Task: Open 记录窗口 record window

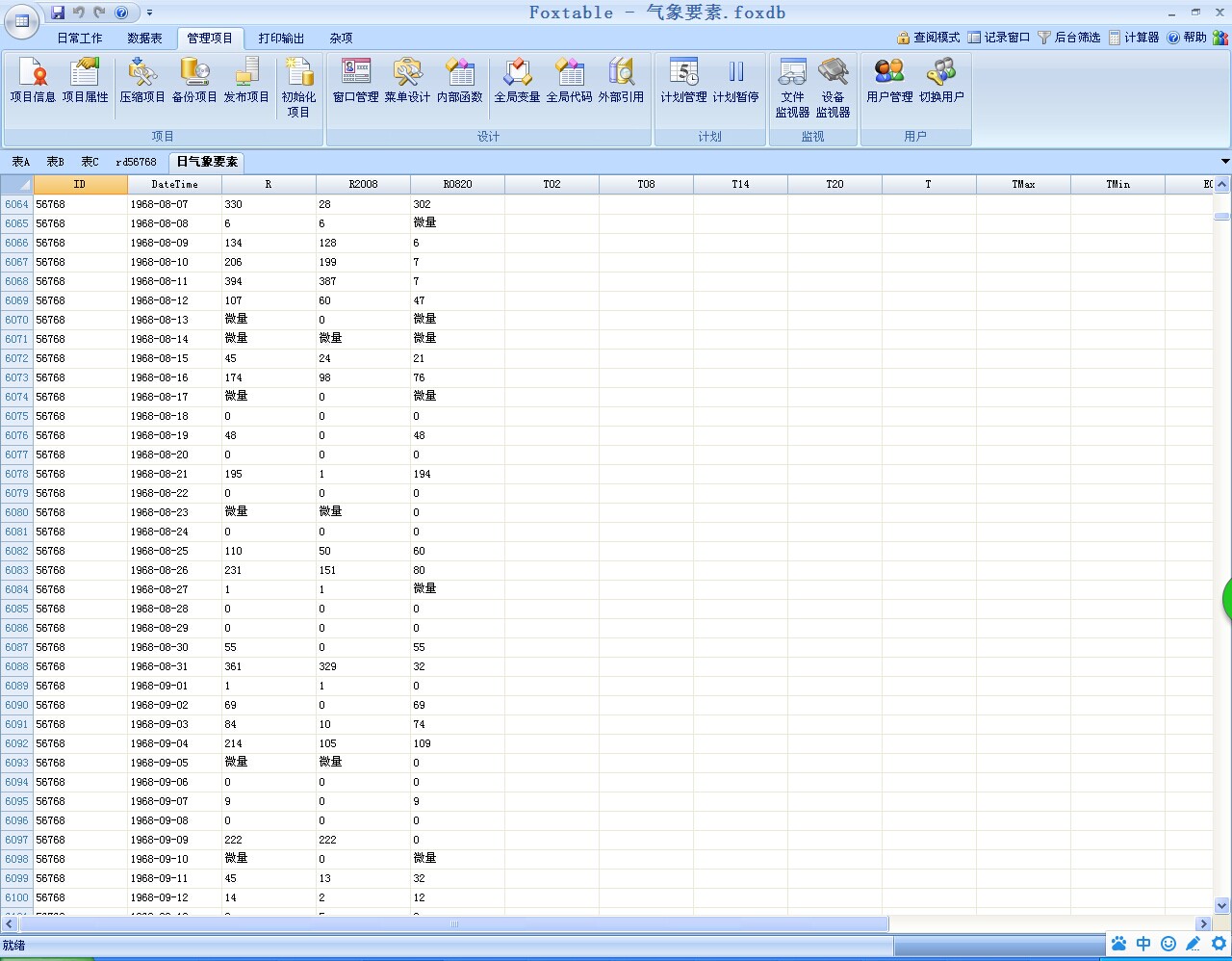Action: [999, 38]
